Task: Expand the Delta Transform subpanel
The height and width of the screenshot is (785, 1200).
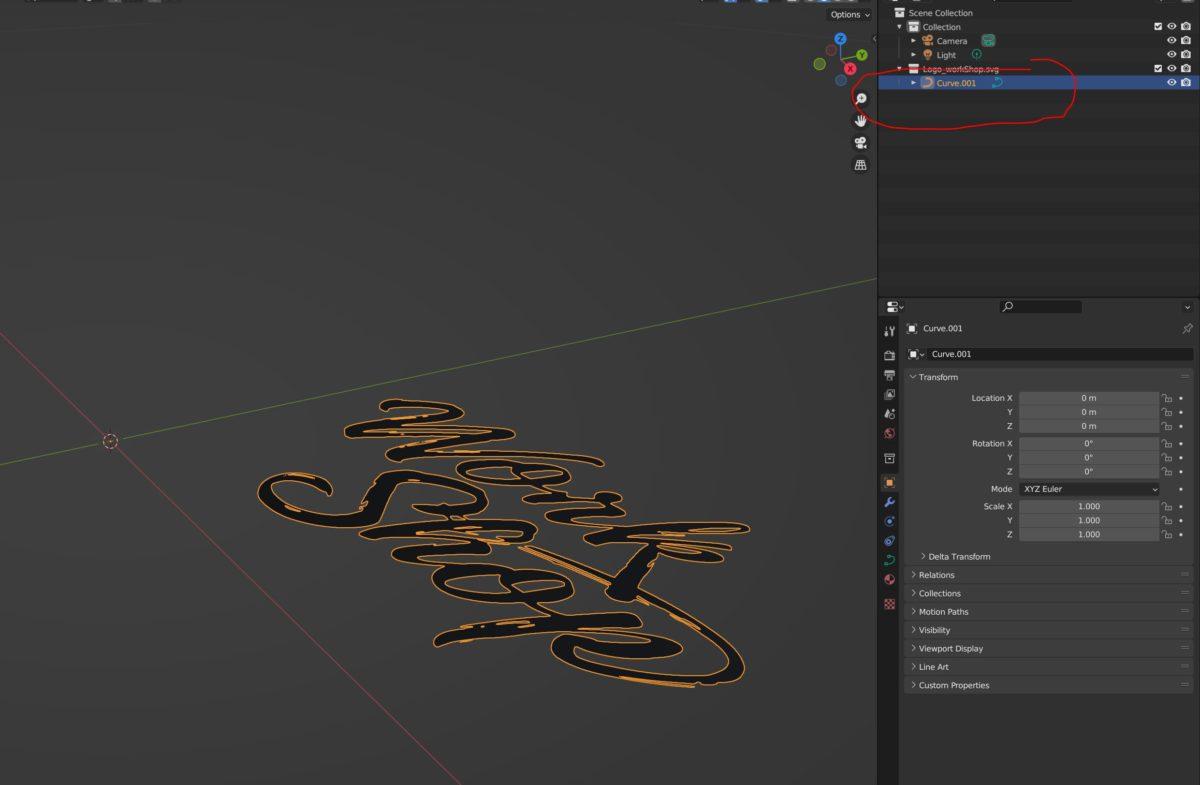Action: pyautogui.click(x=954, y=556)
